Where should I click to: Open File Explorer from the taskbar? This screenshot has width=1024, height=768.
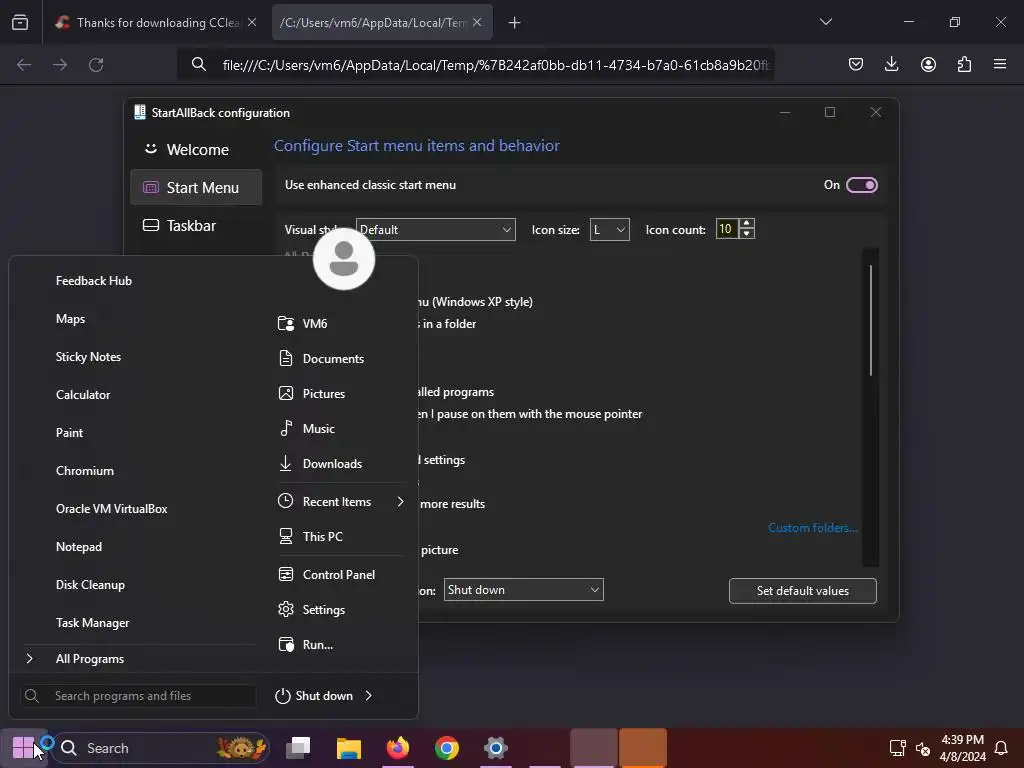tap(349, 748)
